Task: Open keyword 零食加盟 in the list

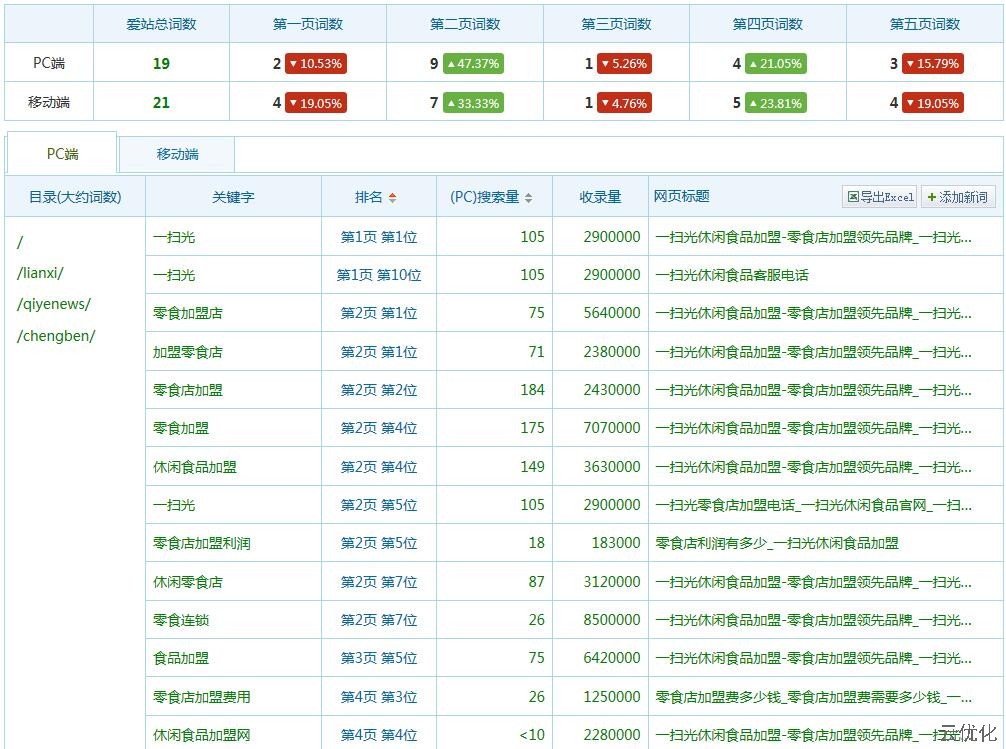Action: [x=180, y=428]
